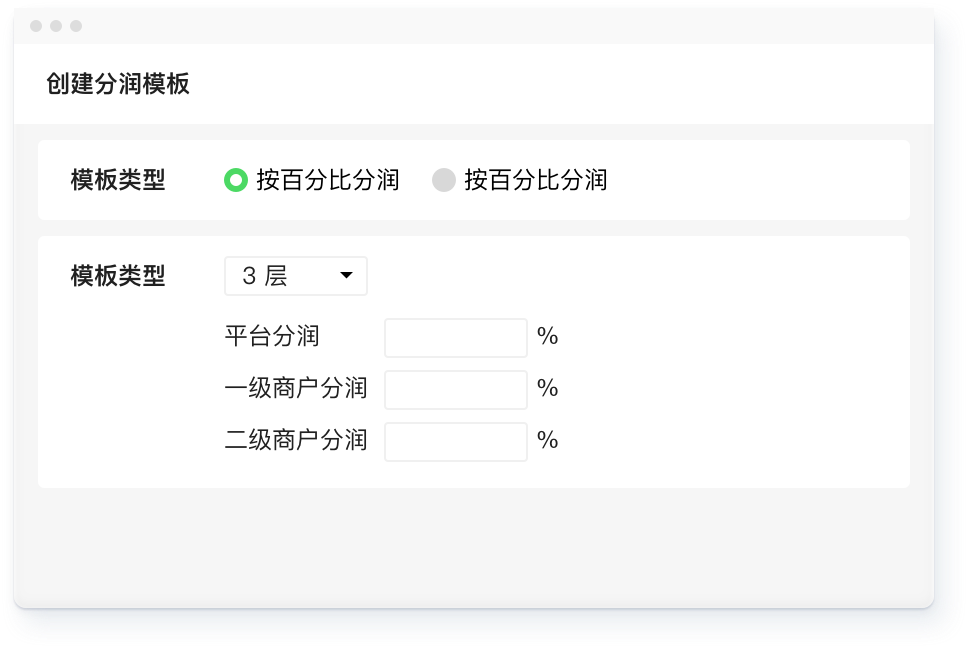Click the 一级商户分润 field label
This screenshot has height=648, width=968.
296,389
